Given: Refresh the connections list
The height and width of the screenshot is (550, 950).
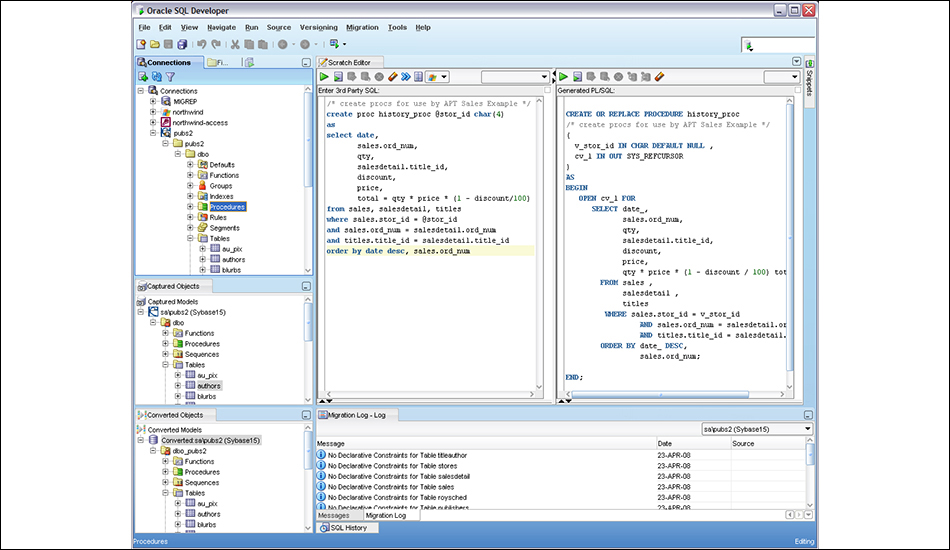Looking at the screenshot, I should coord(157,76).
